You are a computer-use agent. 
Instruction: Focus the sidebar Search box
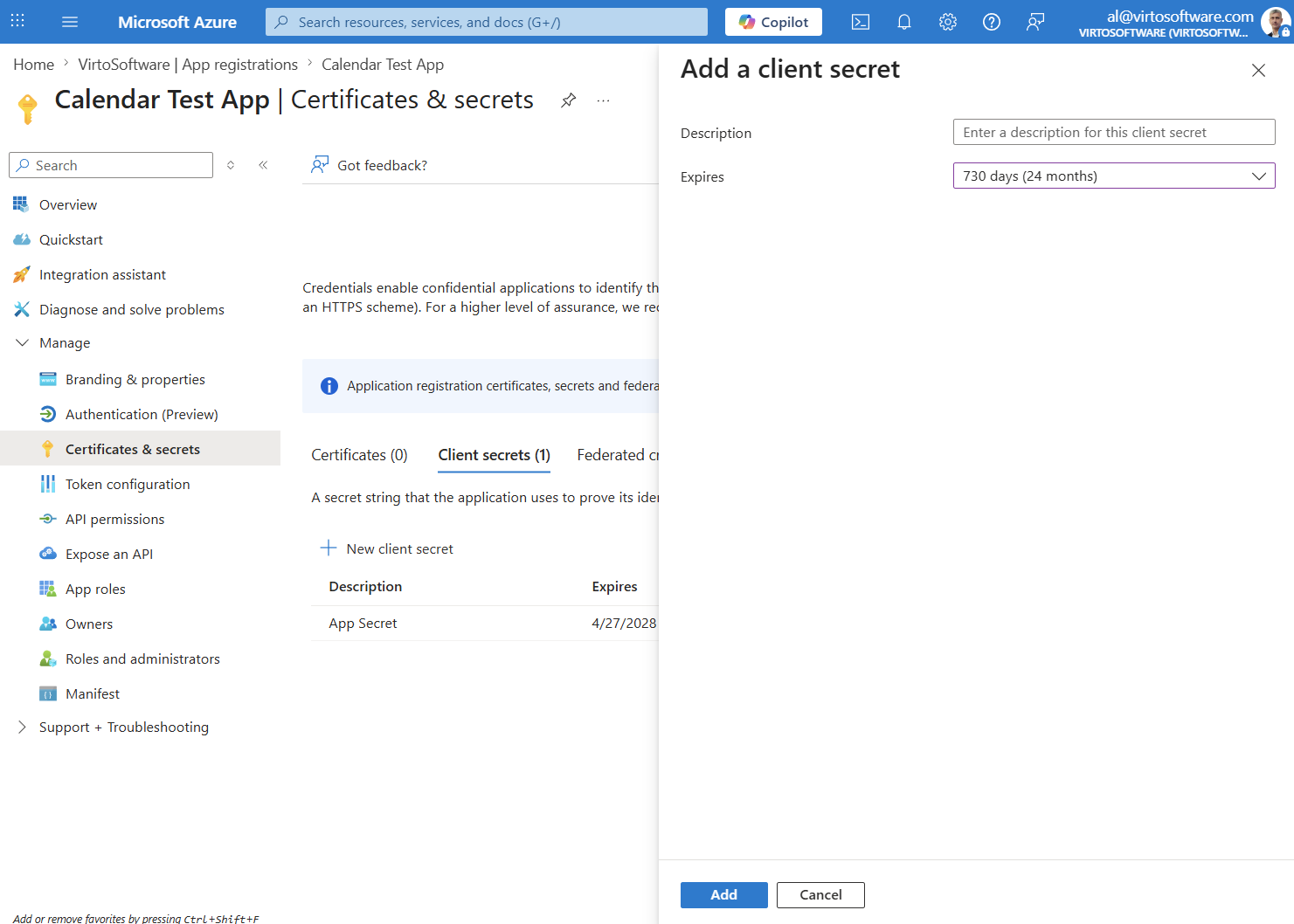point(111,165)
